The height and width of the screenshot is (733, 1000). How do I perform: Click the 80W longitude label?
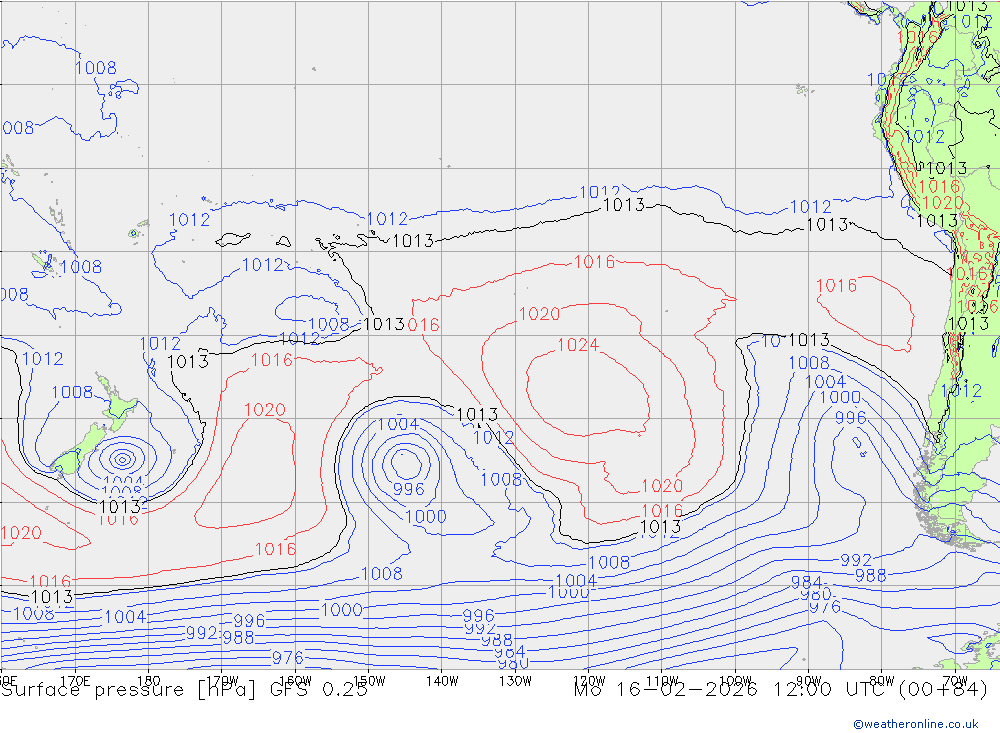(882, 681)
